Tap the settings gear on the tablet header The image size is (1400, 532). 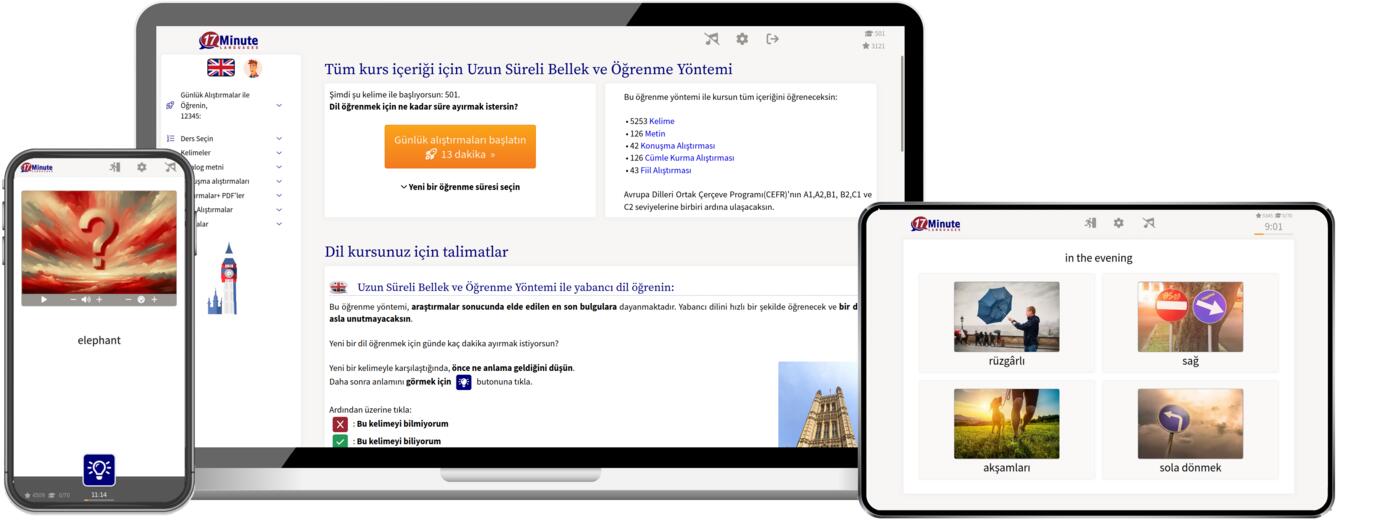click(x=1119, y=223)
